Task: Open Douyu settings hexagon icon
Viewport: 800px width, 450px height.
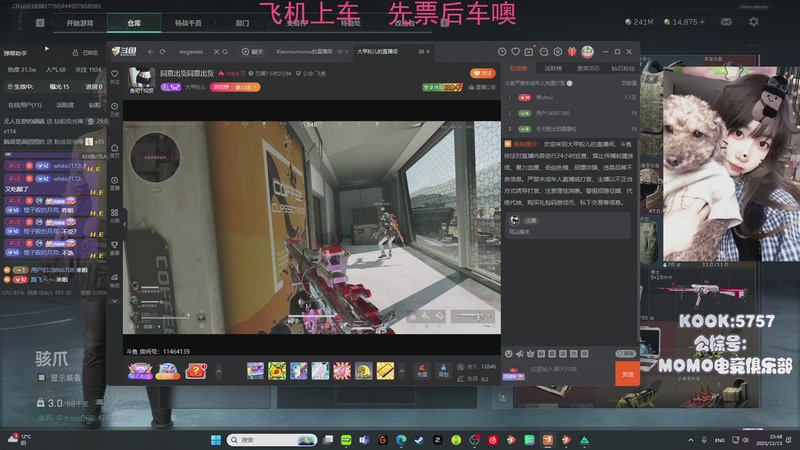Action: (558, 52)
